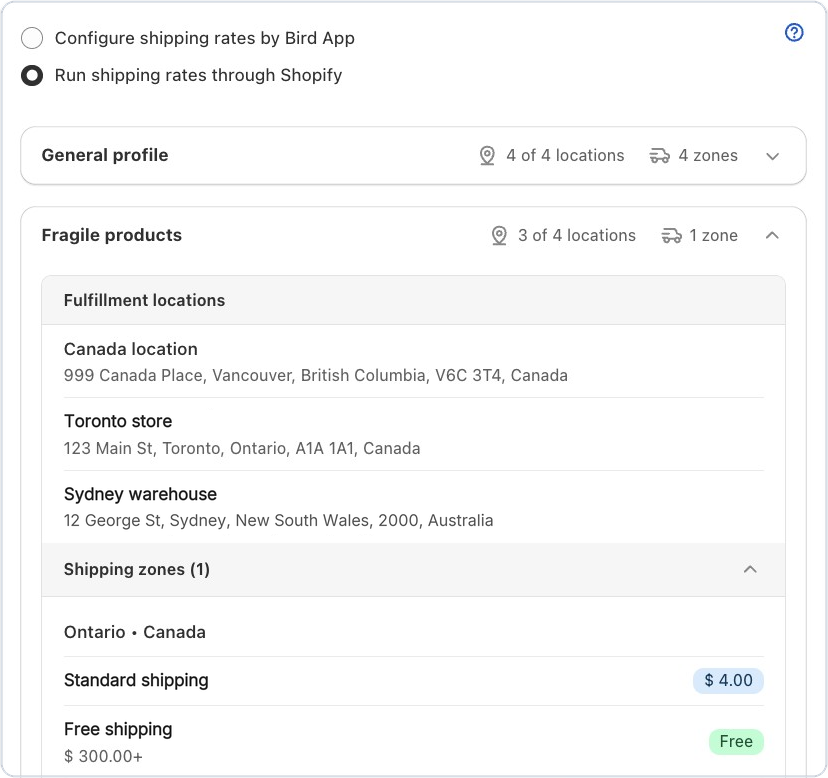The image size is (828, 778).
Task: Click the 4 of 4 locations text
Action: (x=565, y=156)
